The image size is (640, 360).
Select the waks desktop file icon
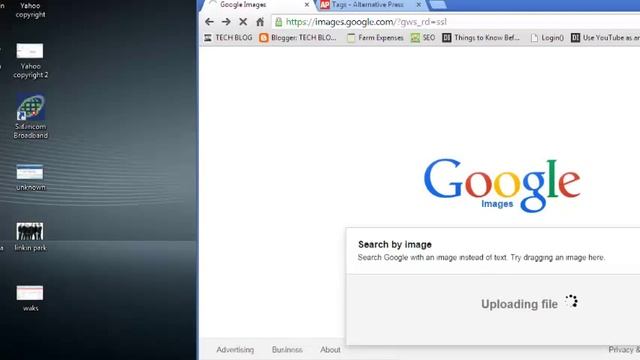[30, 298]
